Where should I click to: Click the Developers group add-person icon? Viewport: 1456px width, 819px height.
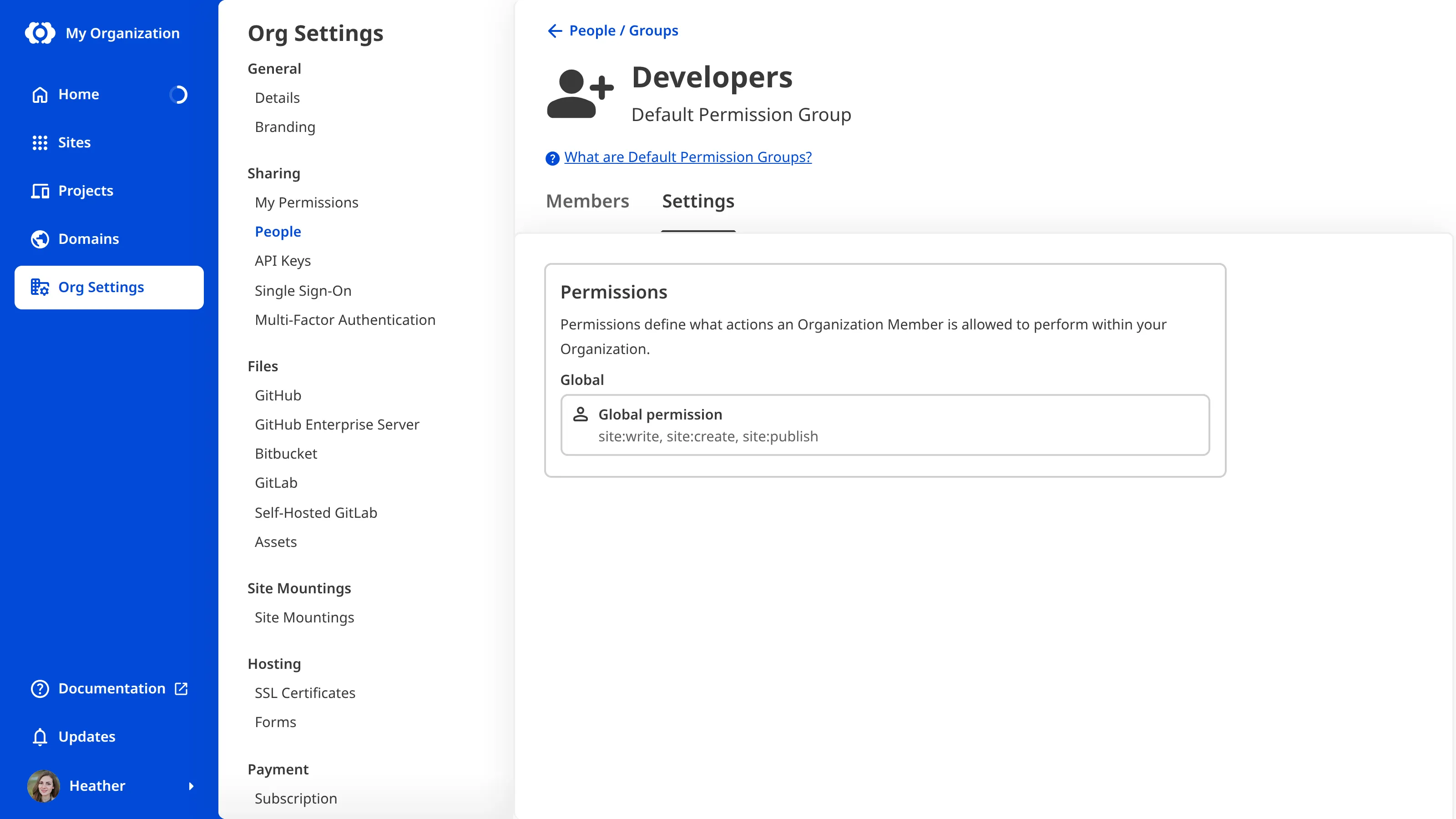(x=580, y=94)
